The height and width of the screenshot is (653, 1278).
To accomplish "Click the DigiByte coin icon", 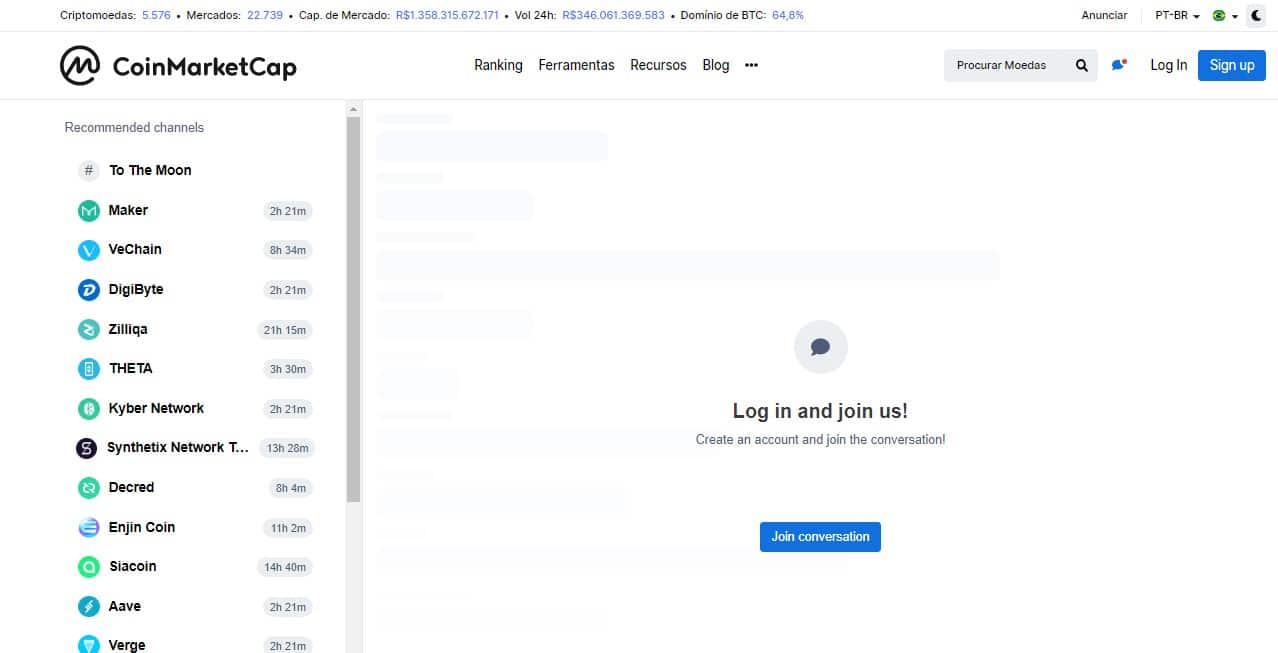I will [x=89, y=290].
